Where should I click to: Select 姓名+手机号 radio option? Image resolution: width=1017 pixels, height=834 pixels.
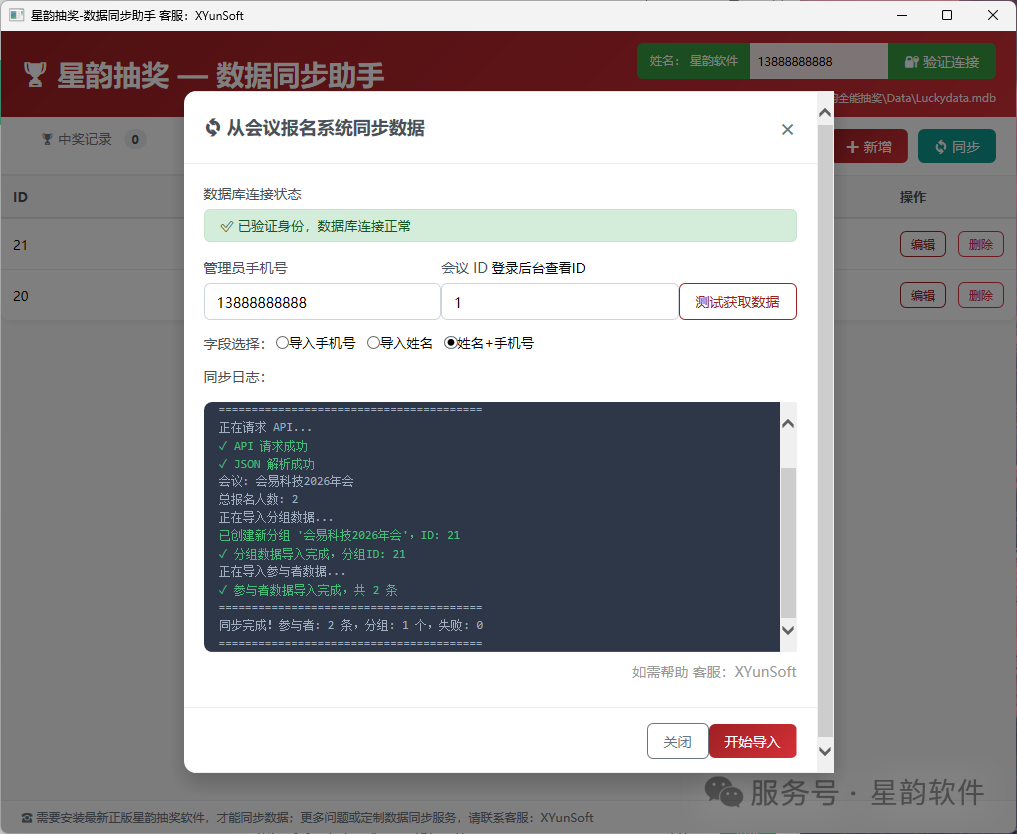tap(450, 342)
